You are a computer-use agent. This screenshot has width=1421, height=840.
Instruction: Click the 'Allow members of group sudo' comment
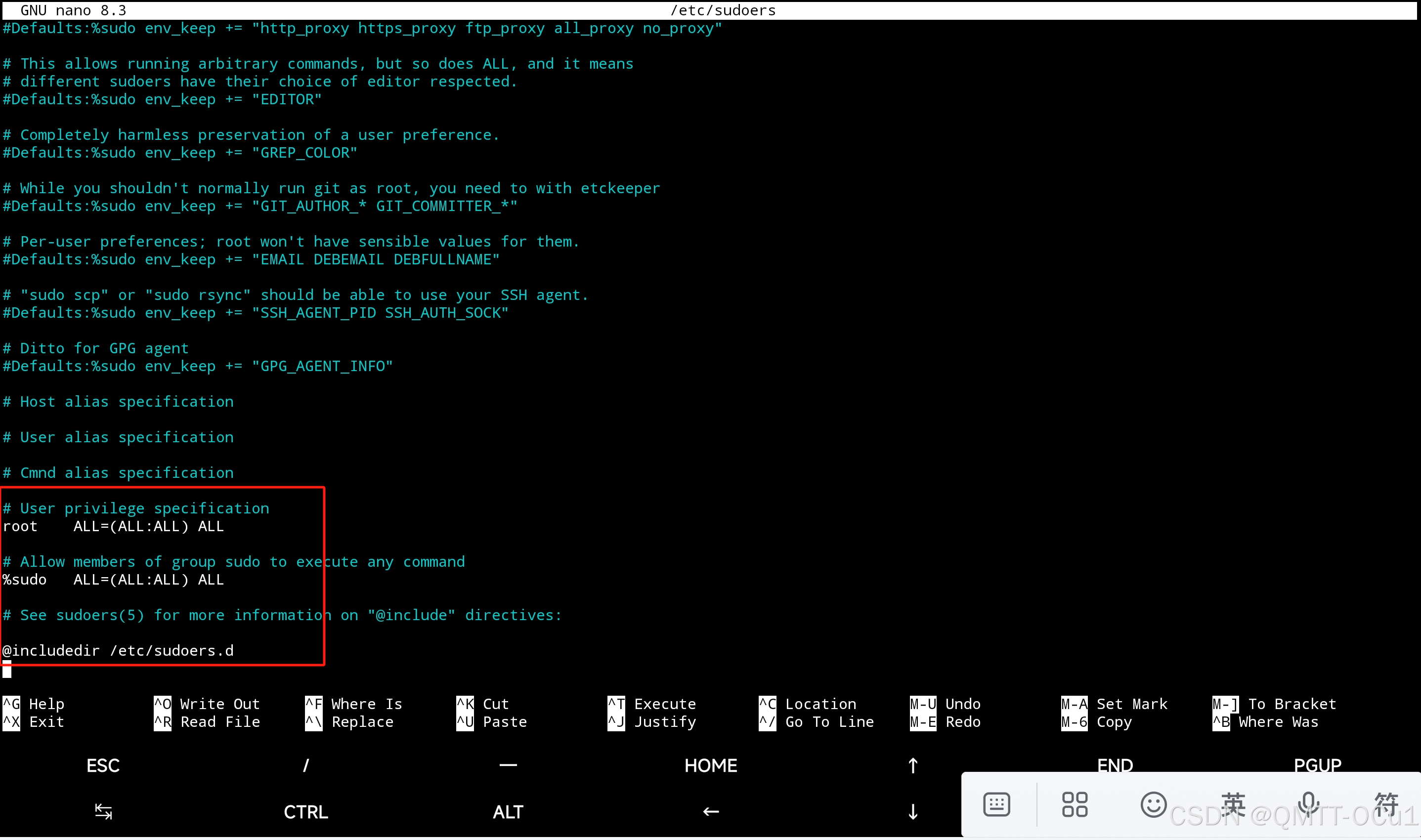[233, 562]
